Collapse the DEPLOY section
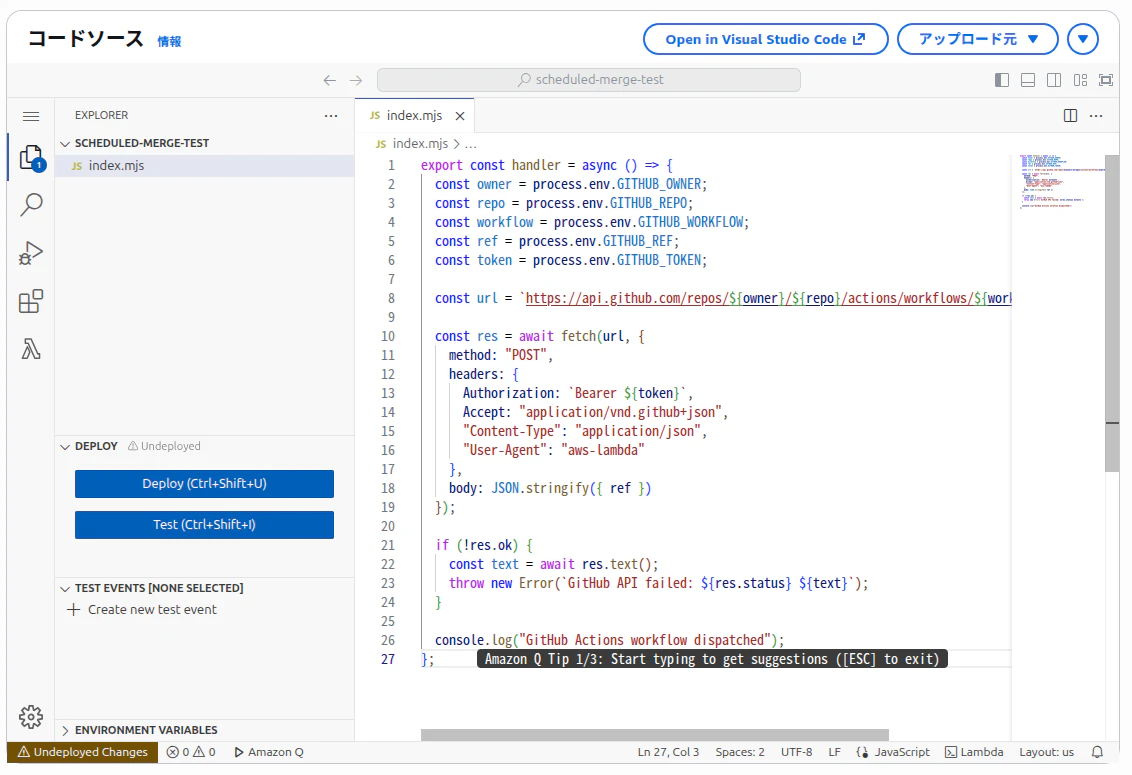This screenshot has width=1132, height=775. click(x=89, y=446)
